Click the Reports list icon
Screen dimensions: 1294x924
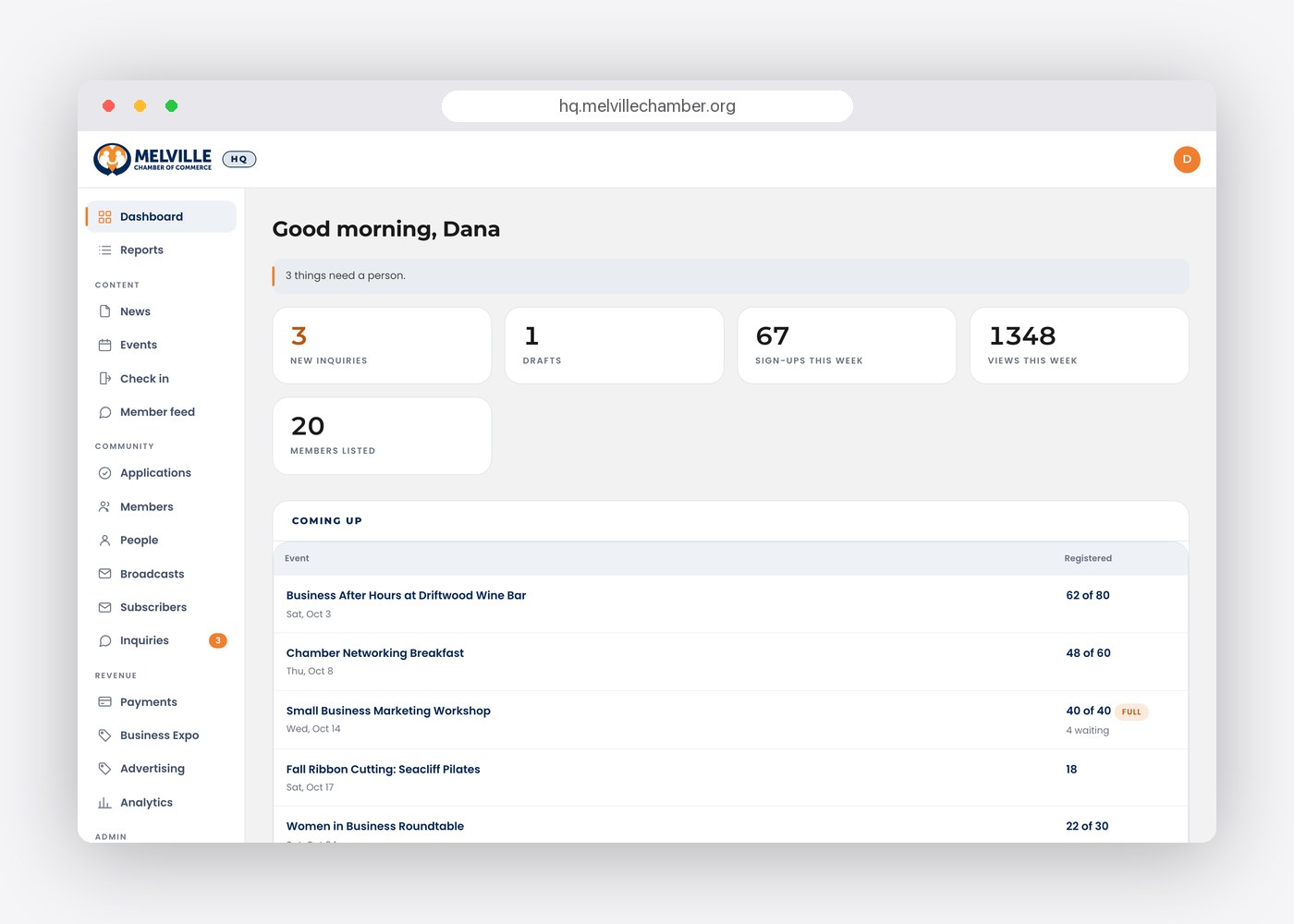pyautogui.click(x=104, y=250)
